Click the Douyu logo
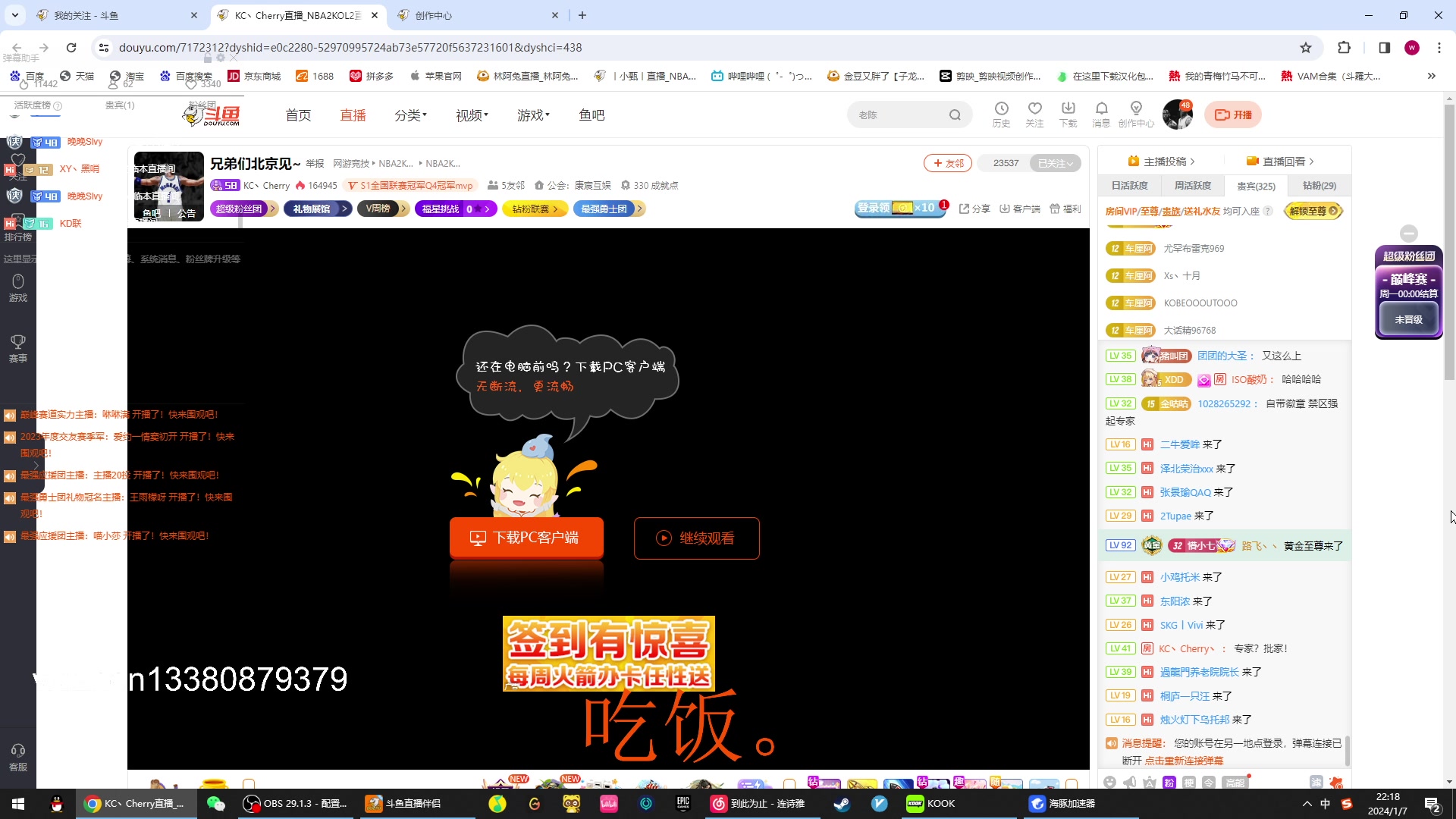The image size is (1456, 819). (x=212, y=115)
